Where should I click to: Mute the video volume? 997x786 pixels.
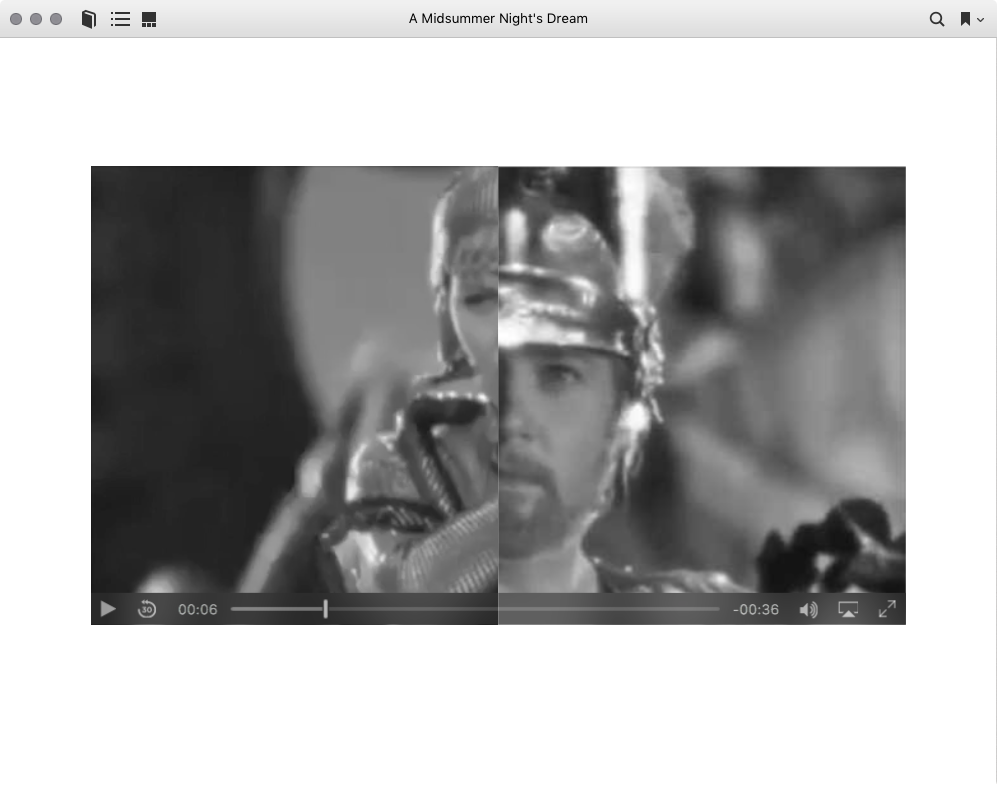coord(809,610)
